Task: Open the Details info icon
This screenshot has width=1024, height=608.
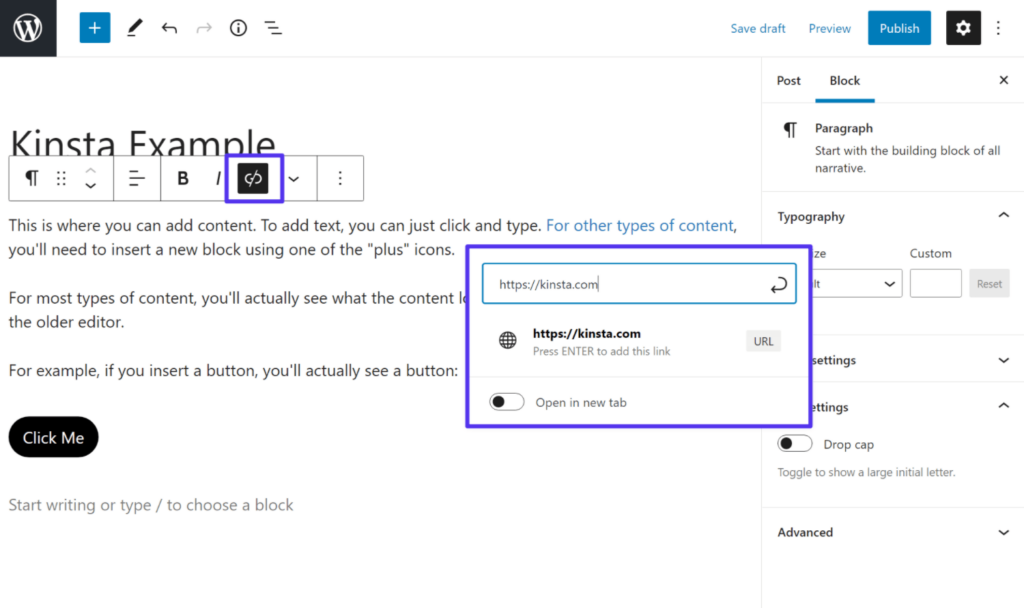Action: 237,27
